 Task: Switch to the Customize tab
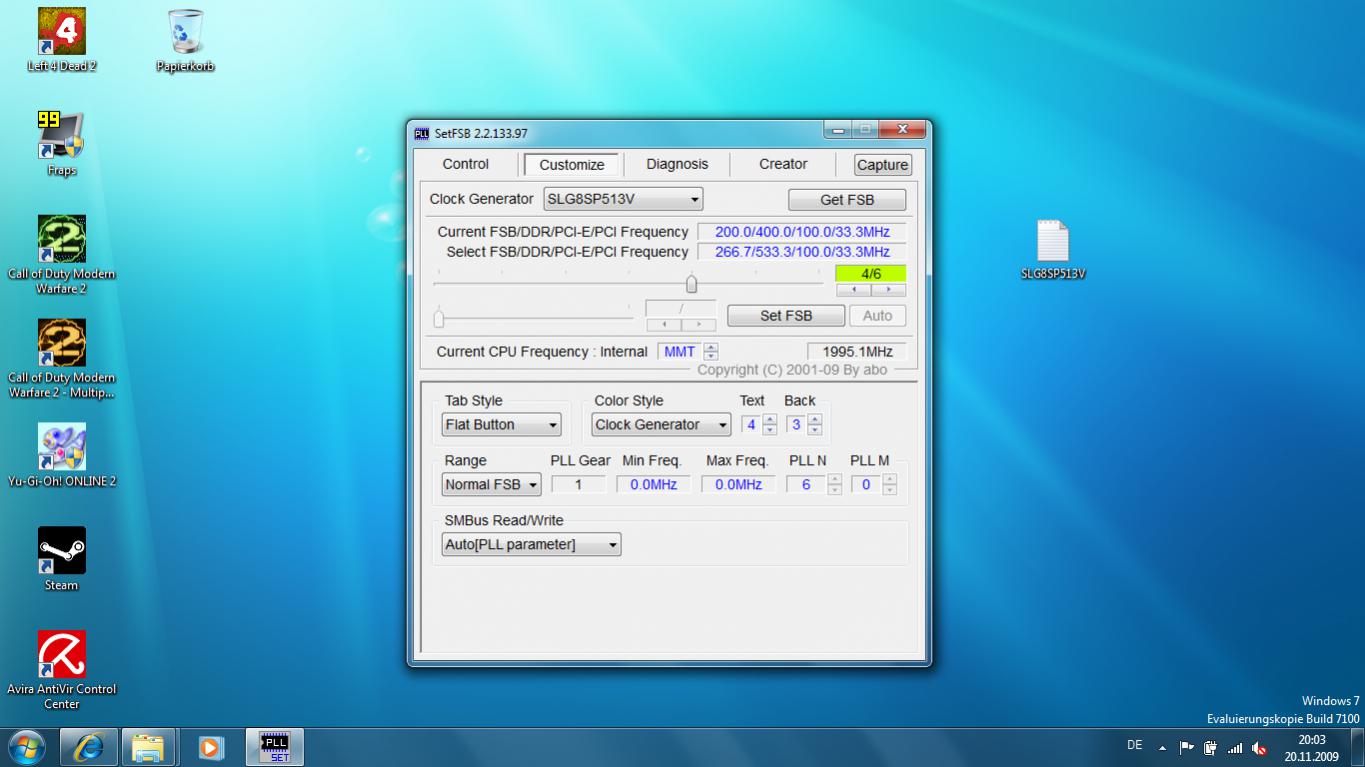pos(572,165)
